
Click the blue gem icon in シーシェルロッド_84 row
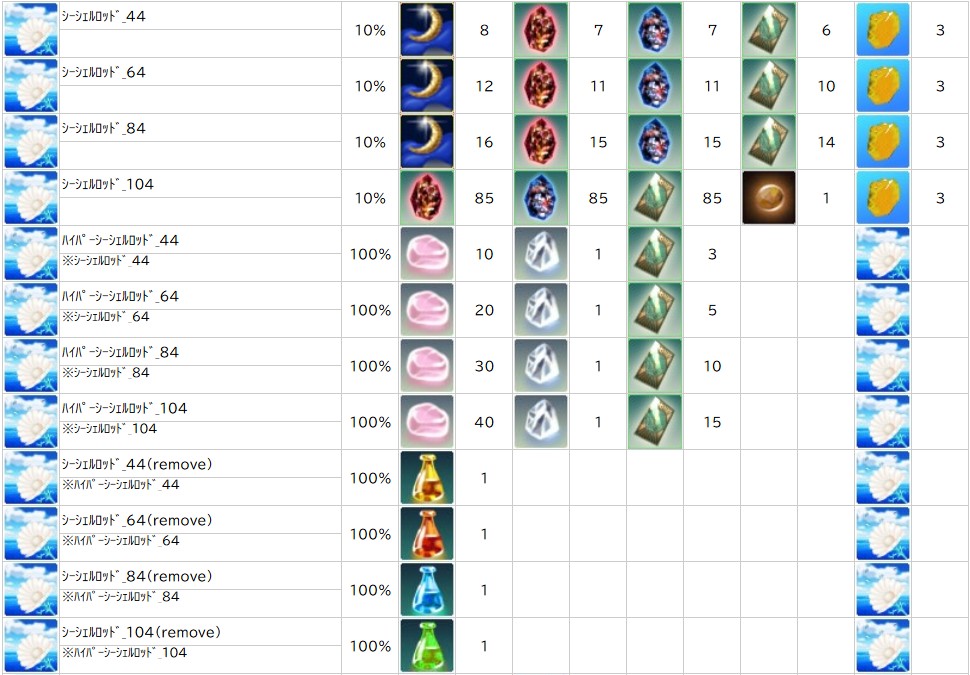(x=655, y=142)
